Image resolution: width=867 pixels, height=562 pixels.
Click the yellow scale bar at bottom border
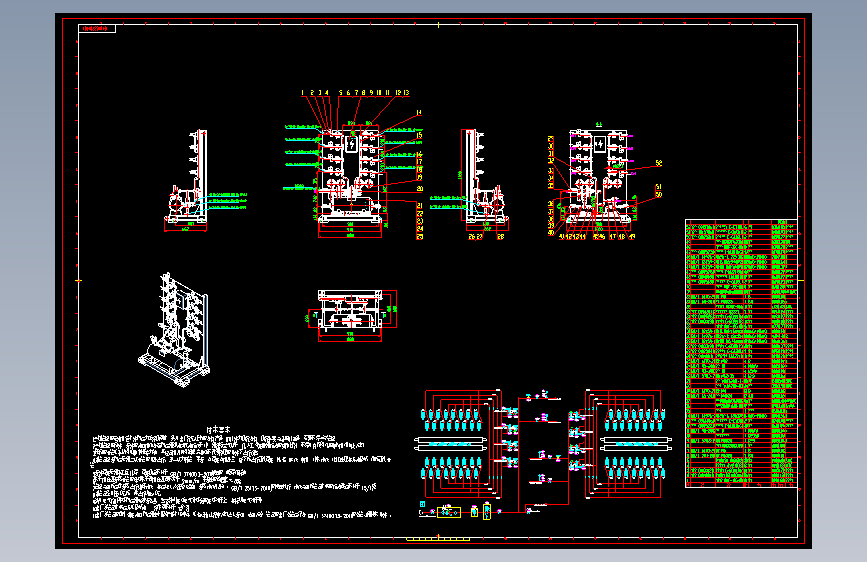[438, 539]
